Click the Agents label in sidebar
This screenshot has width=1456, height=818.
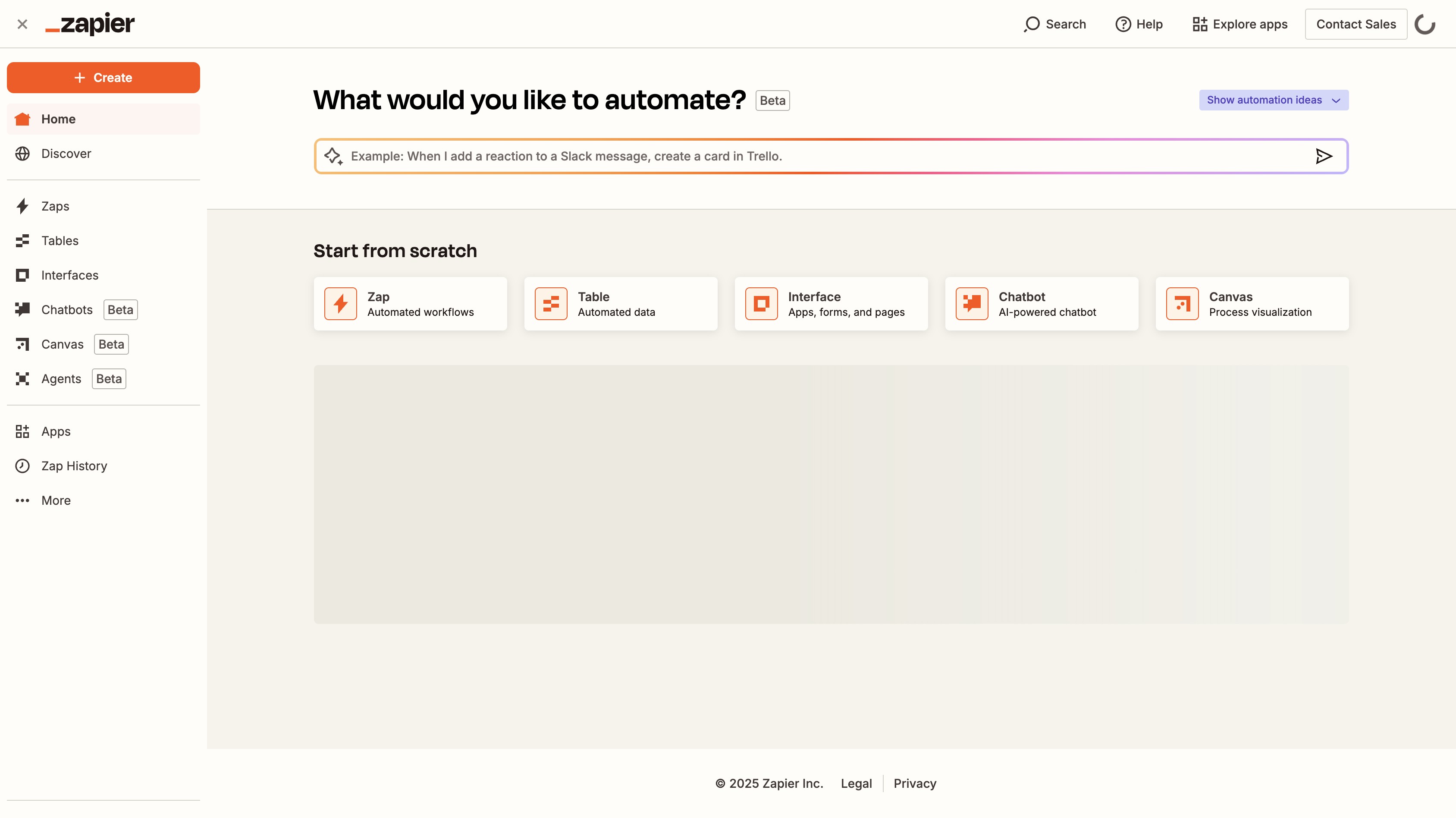click(x=61, y=378)
